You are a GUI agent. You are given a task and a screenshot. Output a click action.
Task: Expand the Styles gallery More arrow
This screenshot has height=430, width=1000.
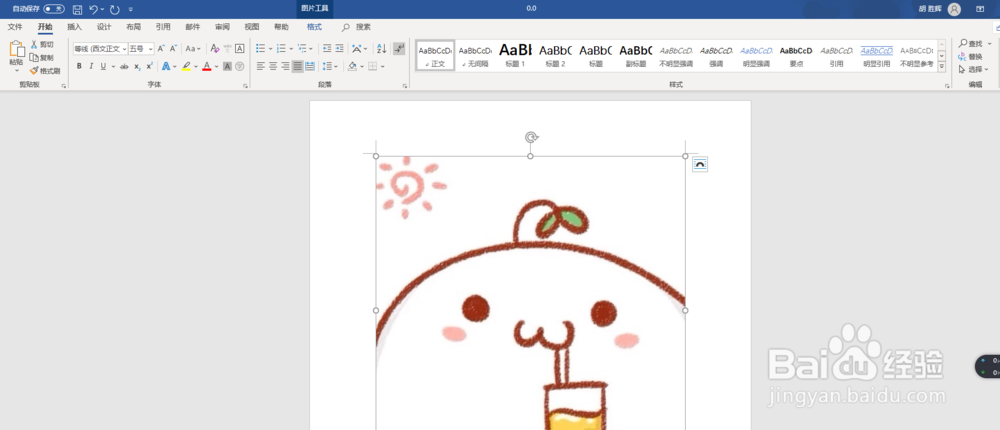(942, 66)
